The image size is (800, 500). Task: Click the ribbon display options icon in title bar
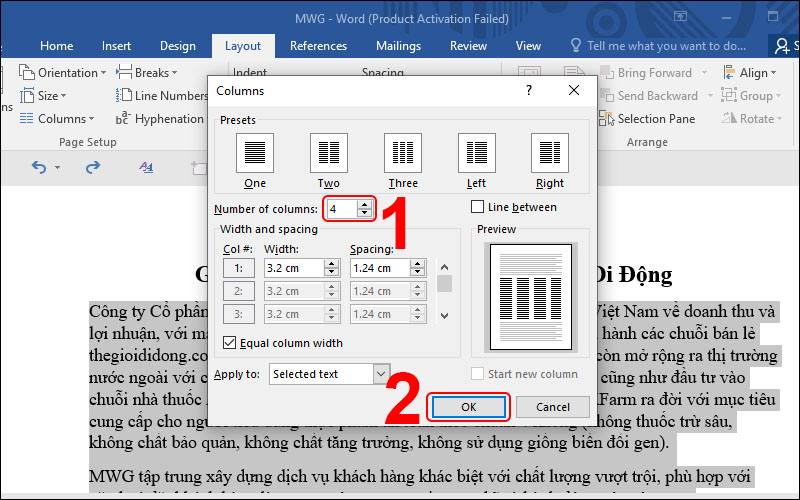680,16
